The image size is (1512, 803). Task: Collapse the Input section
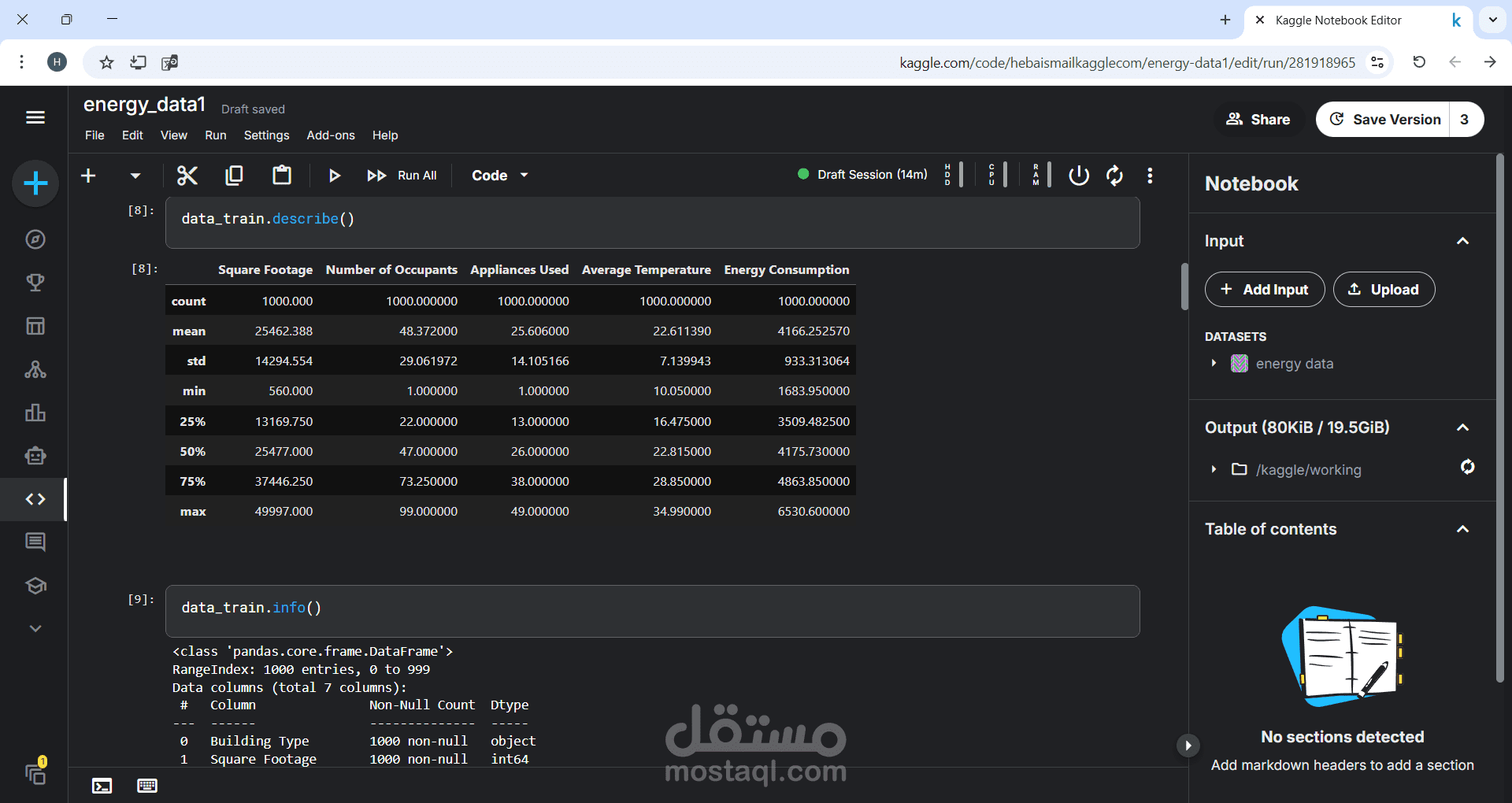tap(1462, 241)
